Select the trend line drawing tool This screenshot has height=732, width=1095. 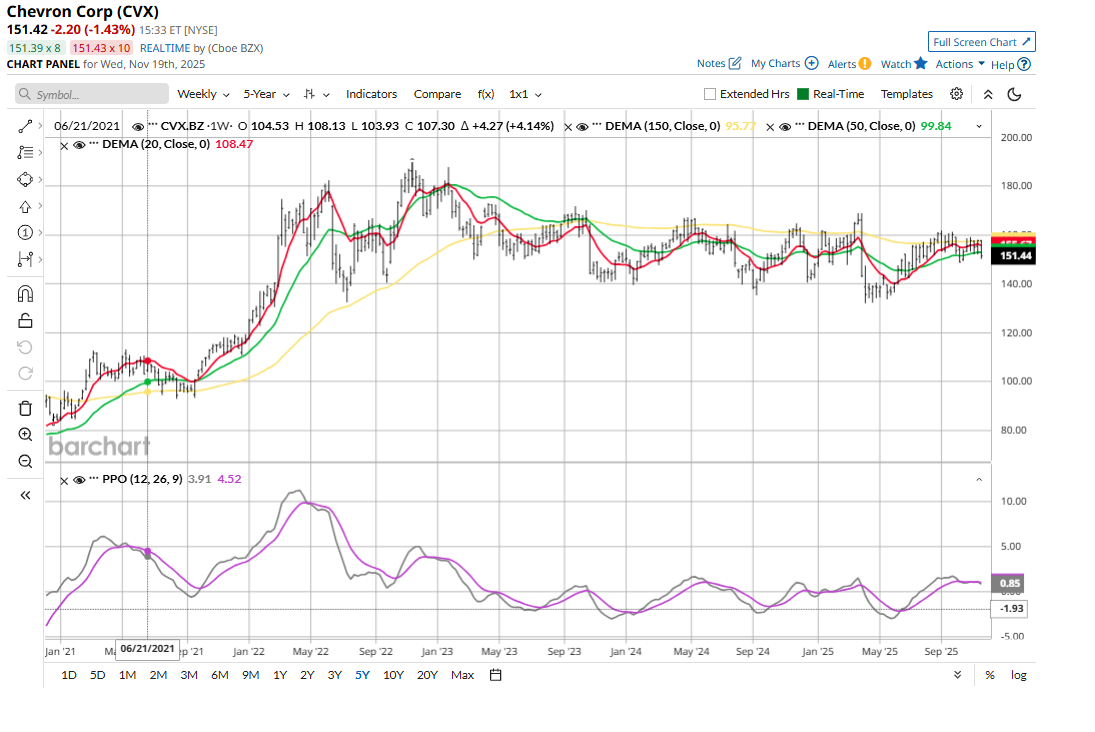click(25, 127)
